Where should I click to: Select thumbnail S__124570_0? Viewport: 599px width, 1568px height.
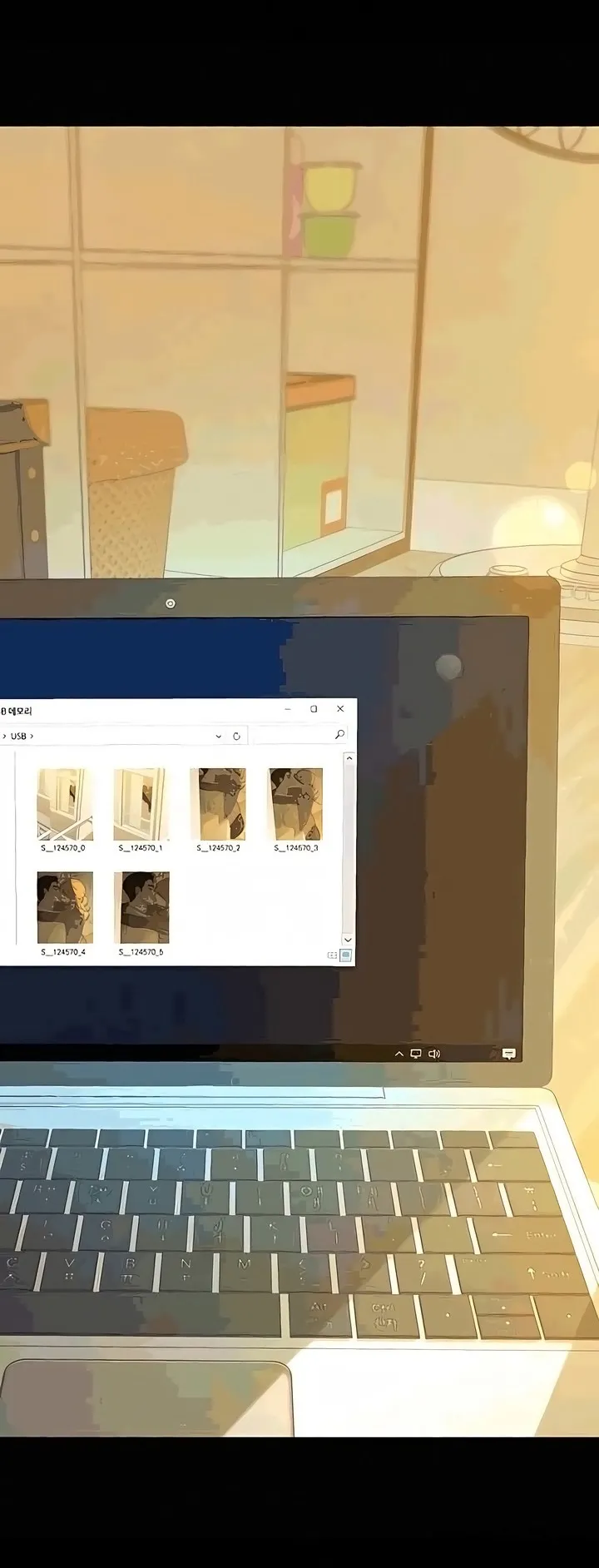tap(63, 811)
